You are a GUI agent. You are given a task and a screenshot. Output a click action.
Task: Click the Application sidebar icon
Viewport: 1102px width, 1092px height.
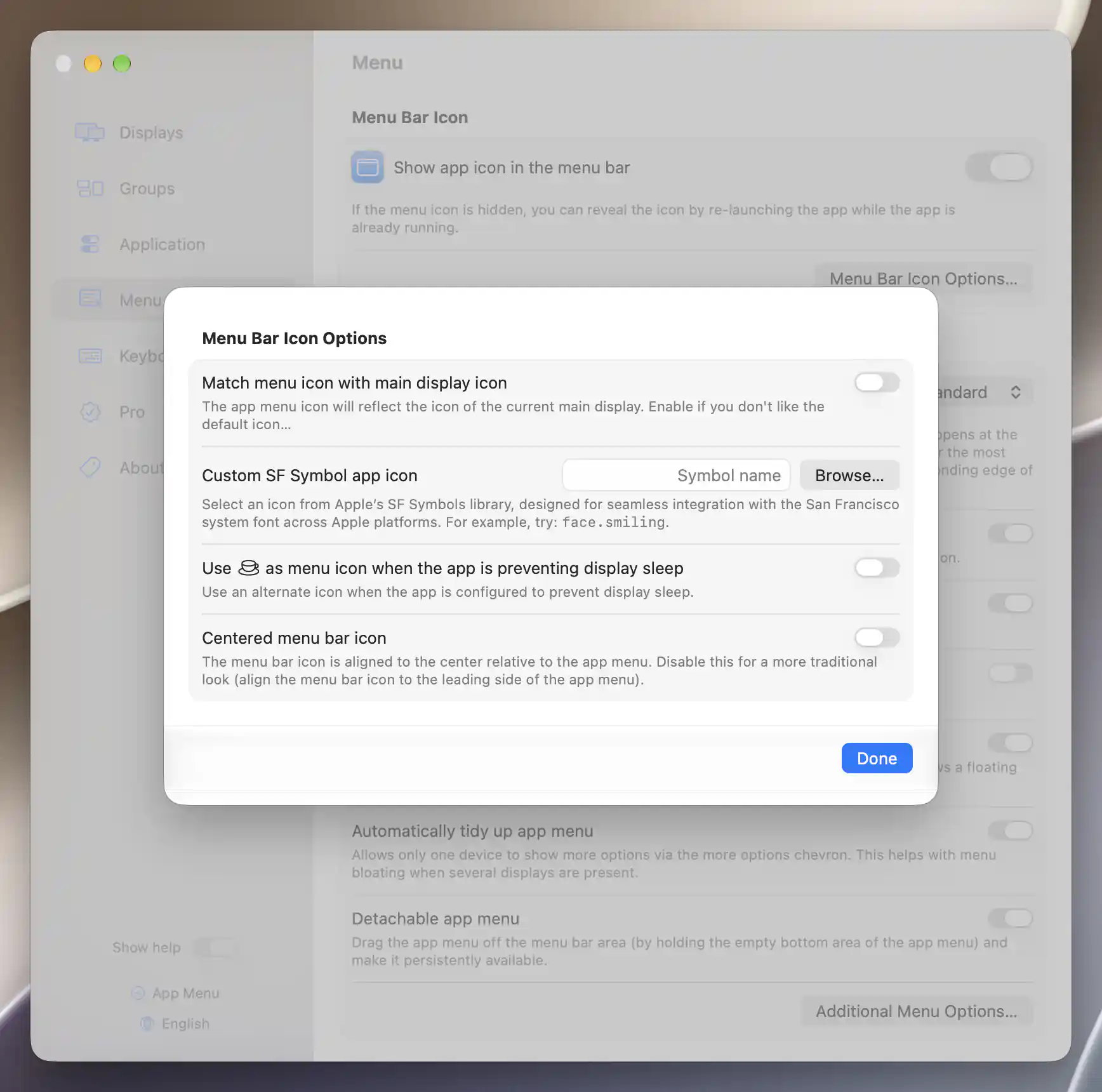(90, 244)
